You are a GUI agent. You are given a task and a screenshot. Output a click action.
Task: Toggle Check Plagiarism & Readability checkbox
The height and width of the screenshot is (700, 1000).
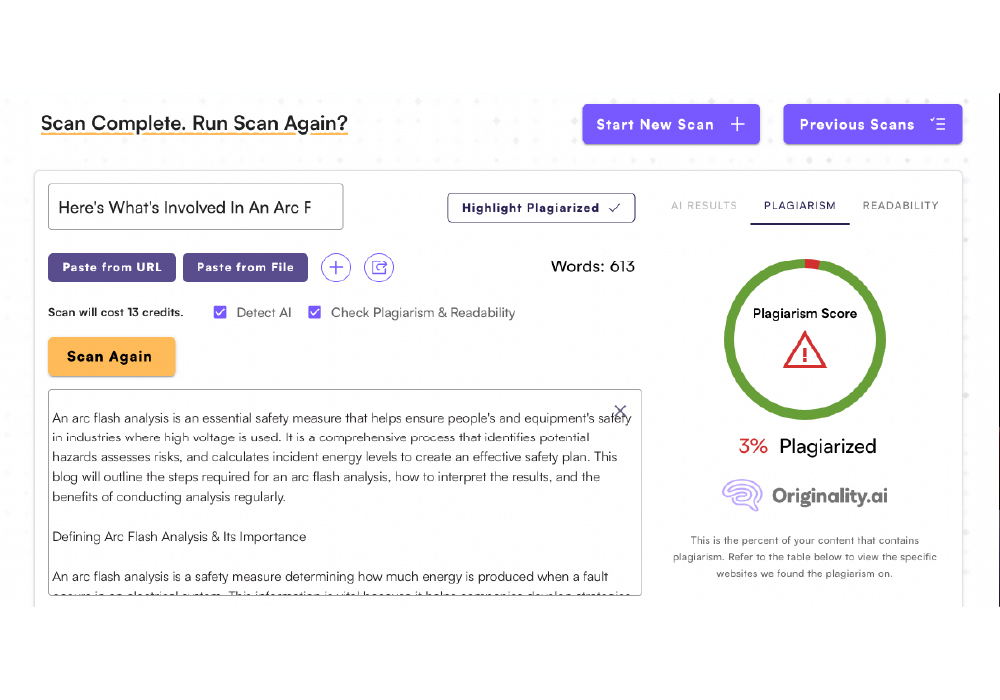coord(314,312)
